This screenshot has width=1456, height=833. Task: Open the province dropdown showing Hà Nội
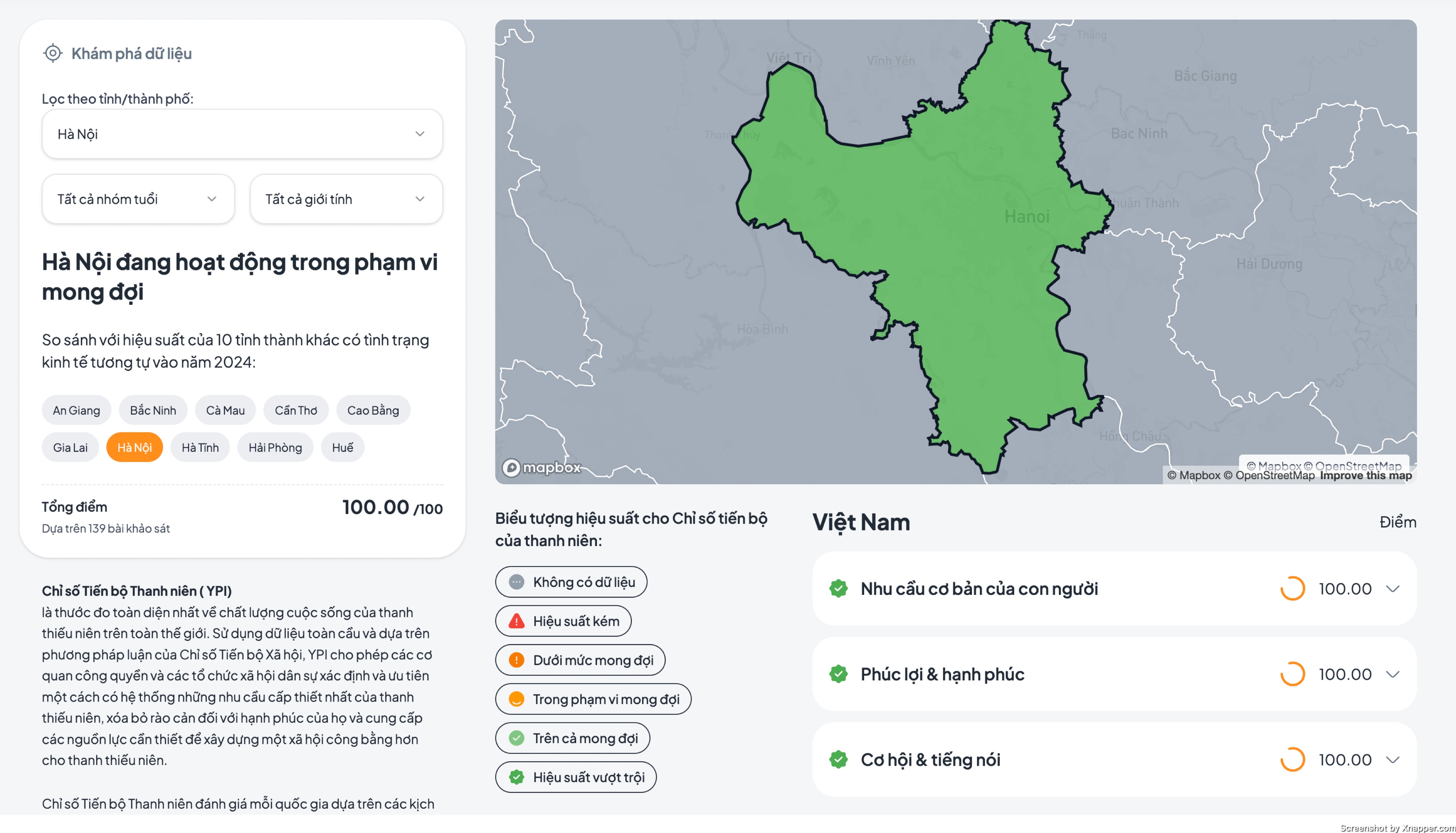242,133
